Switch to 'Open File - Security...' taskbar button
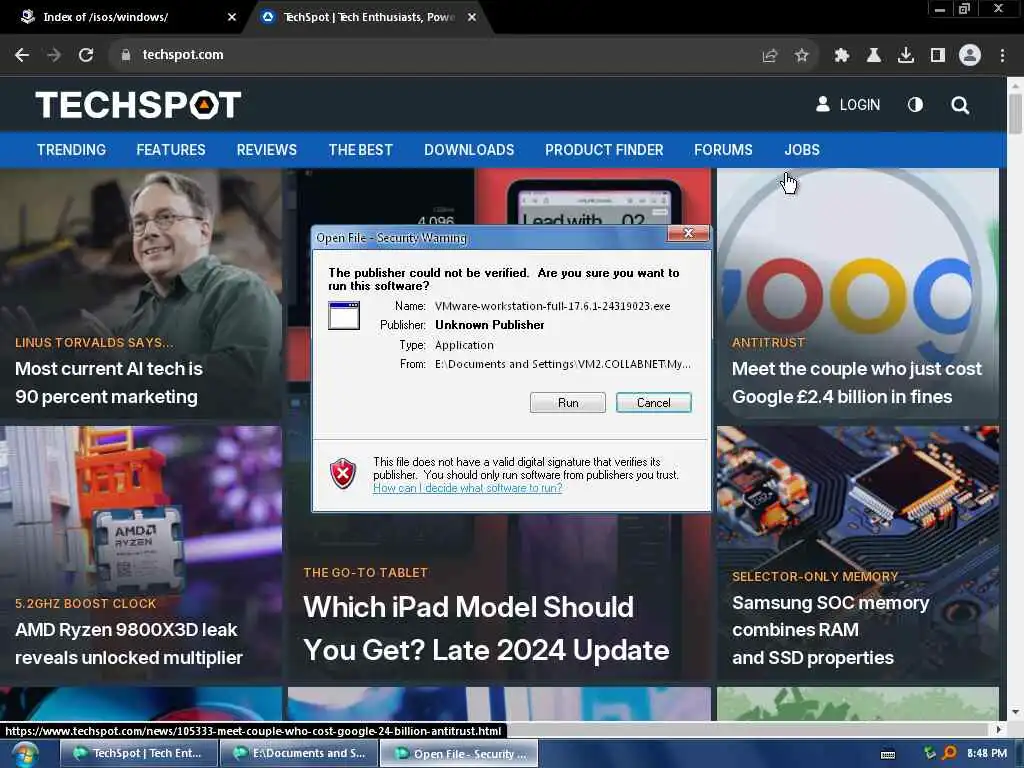The image size is (1024, 768). coord(459,754)
